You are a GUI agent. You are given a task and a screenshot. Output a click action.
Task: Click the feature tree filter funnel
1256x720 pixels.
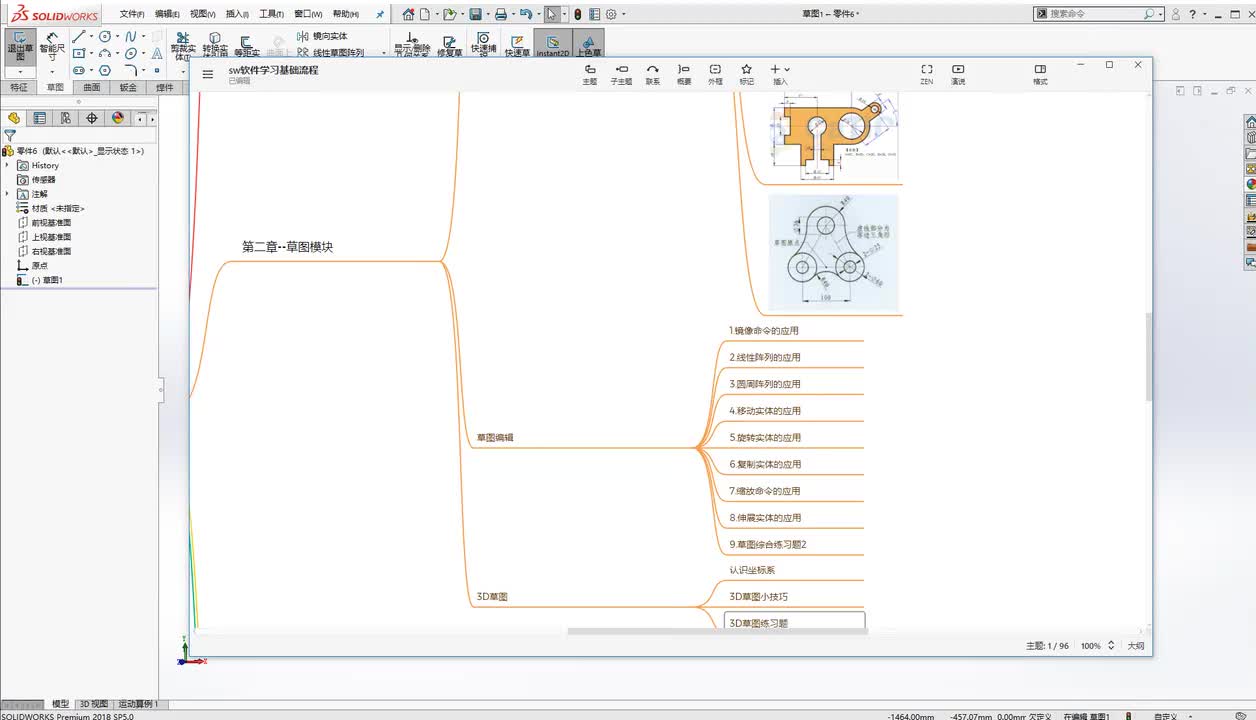(11, 135)
